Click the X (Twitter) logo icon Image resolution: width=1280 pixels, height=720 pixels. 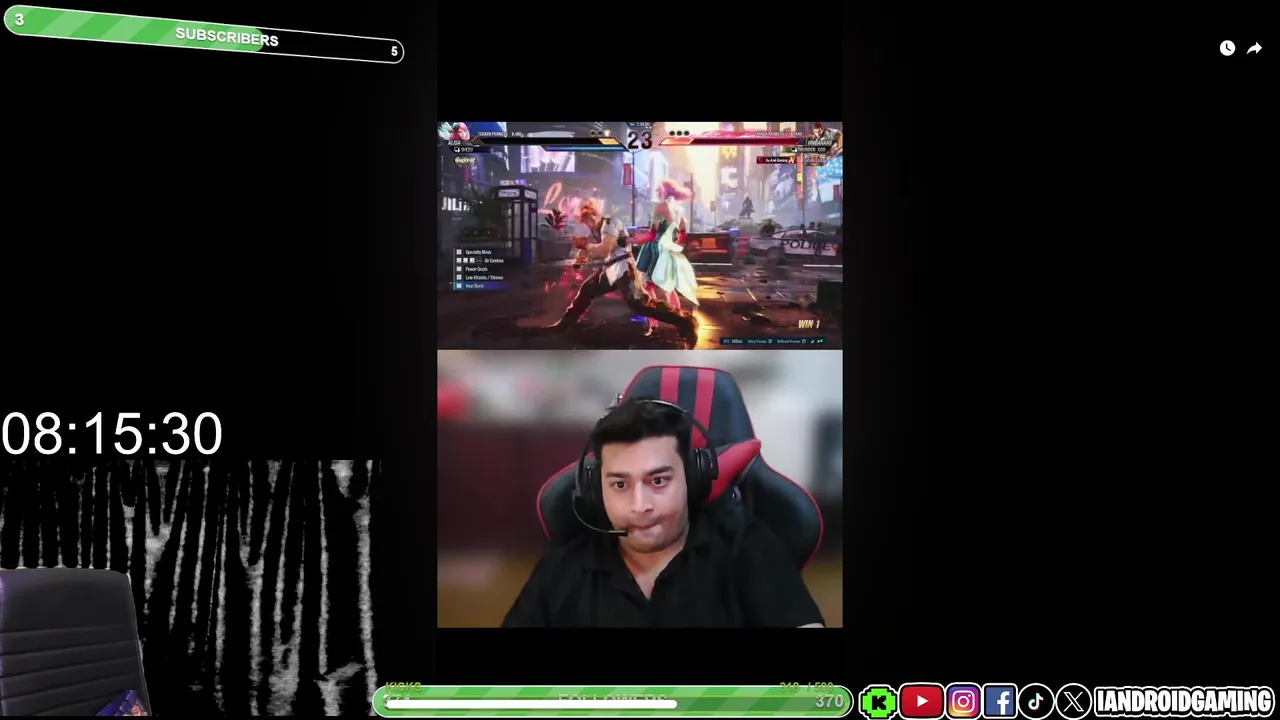pos(1073,702)
